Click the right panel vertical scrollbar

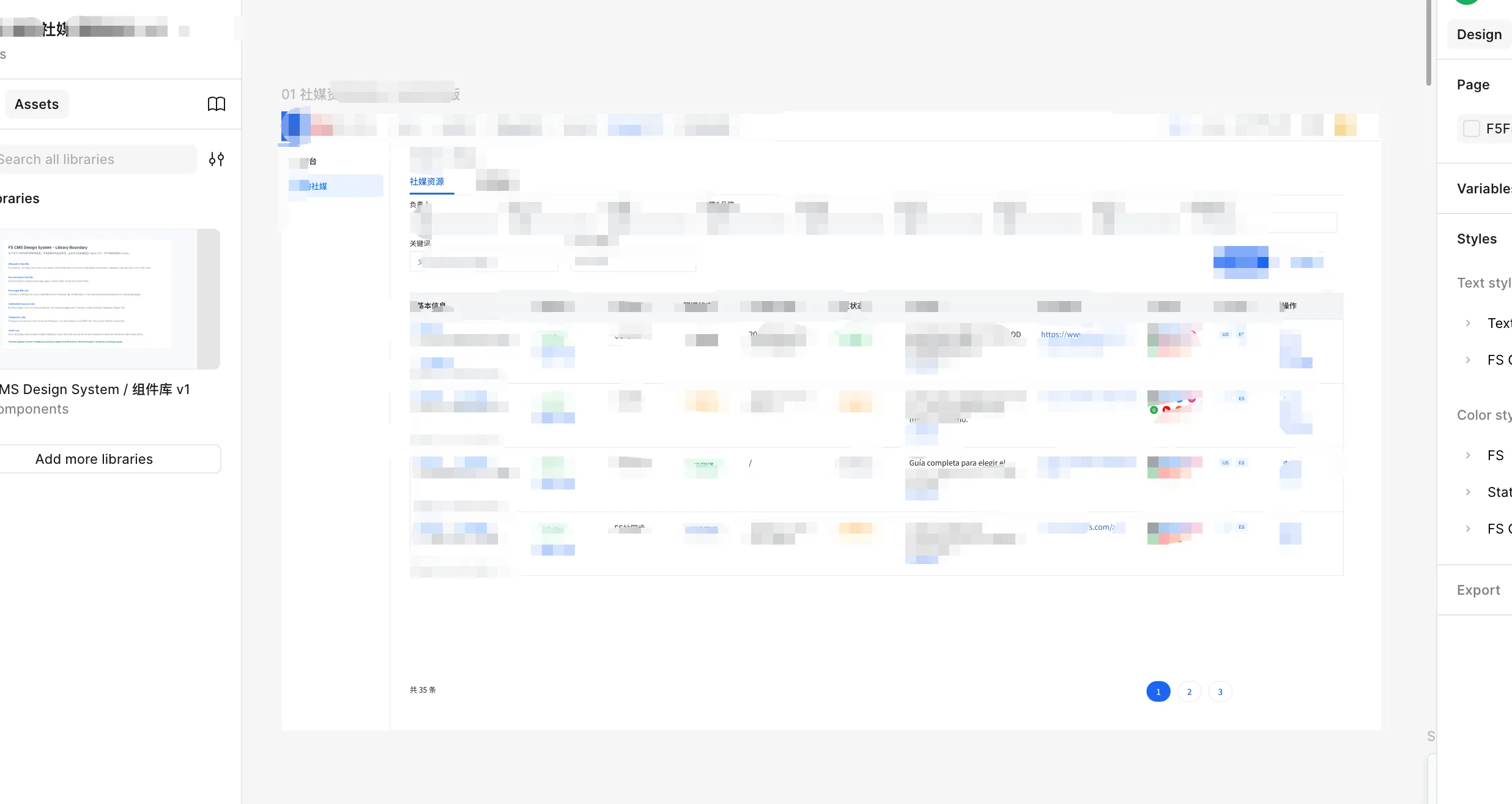click(x=1429, y=43)
